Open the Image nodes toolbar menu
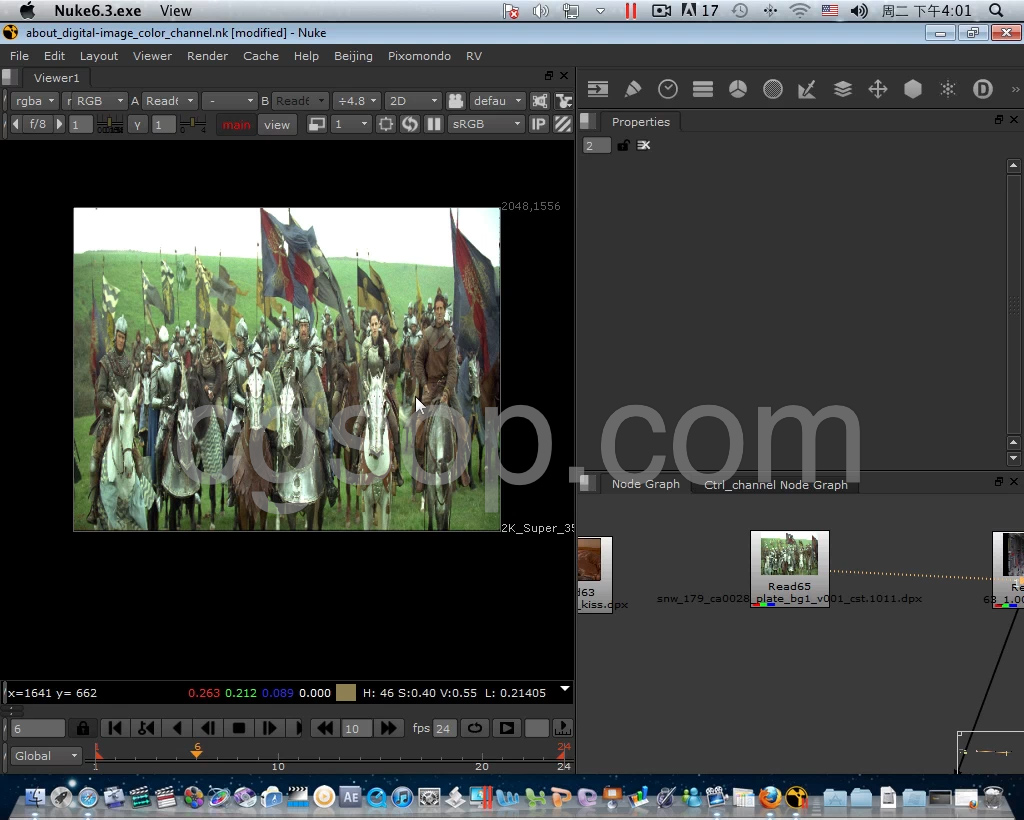This screenshot has height=820, width=1024. (x=598, y=89)
